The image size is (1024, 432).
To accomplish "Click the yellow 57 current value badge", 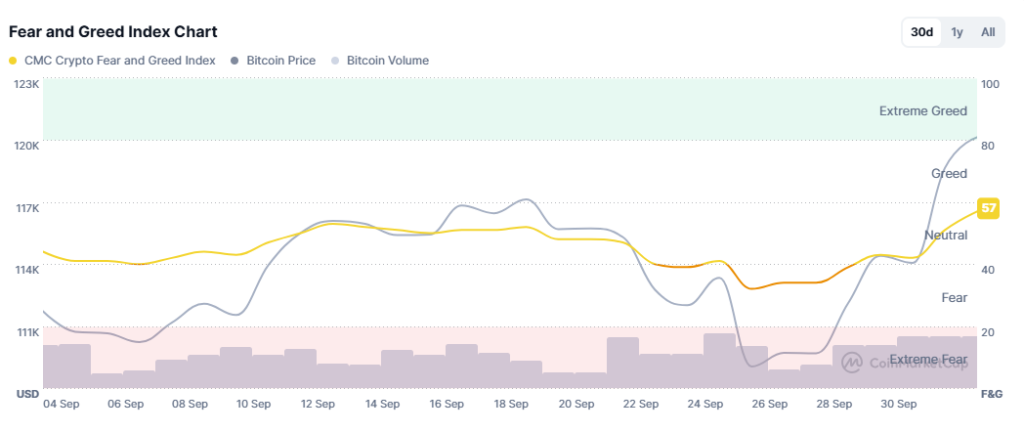I will coord(989,208).
